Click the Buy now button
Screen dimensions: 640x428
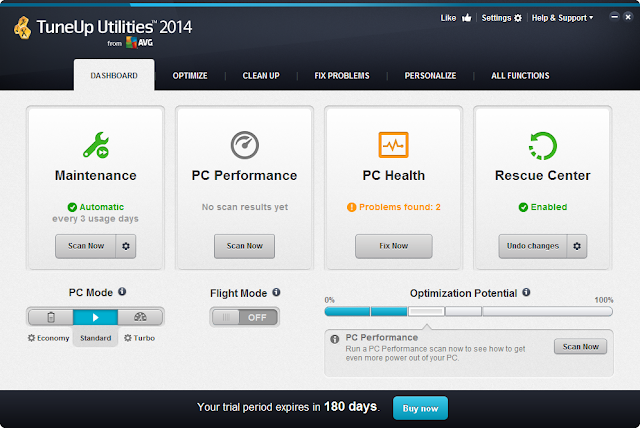tap(420, 408)
